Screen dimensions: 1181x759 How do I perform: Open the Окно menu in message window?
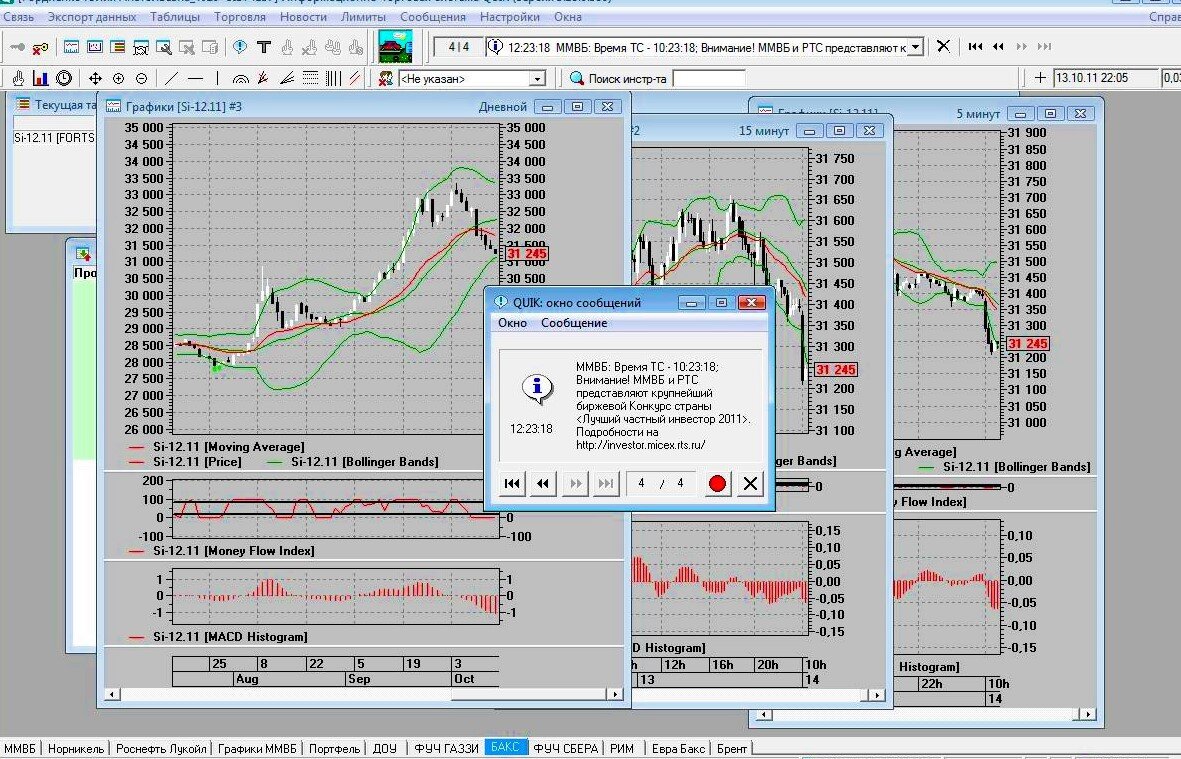(512, 323)
